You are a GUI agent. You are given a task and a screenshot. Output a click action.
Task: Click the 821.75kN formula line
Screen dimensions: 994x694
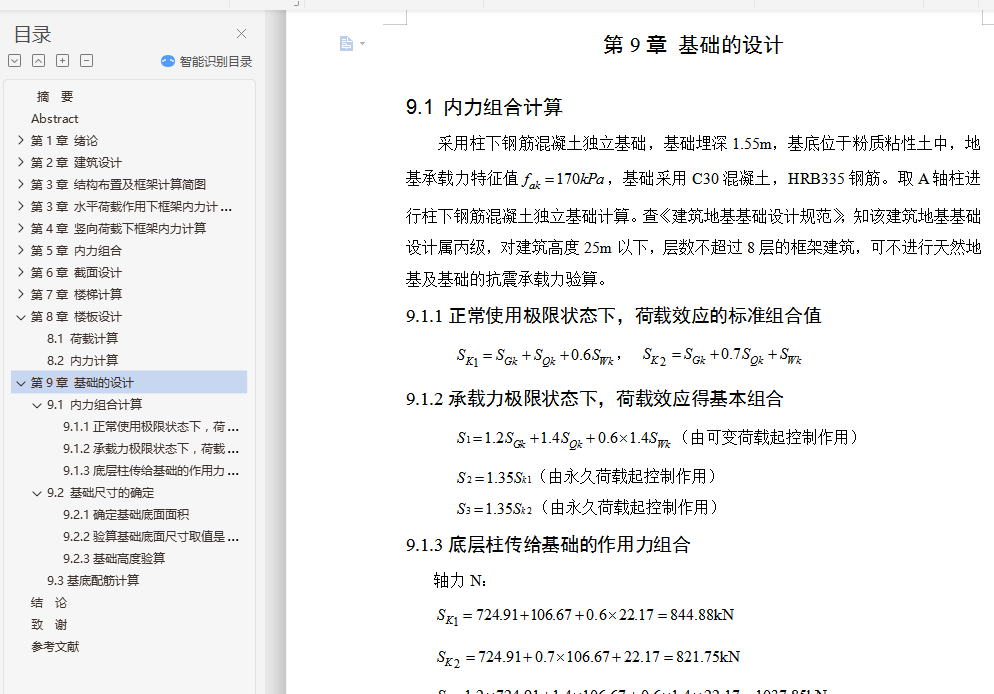coord(588,658)
